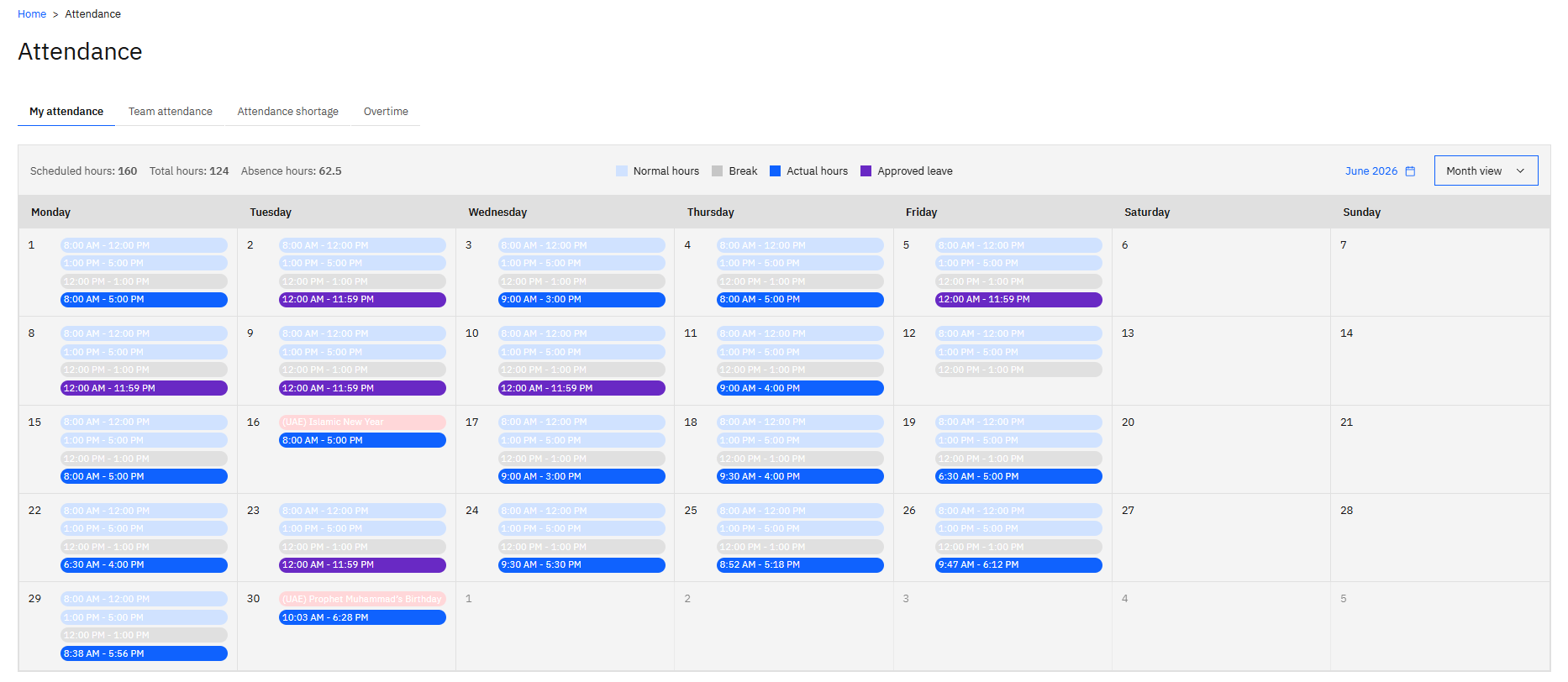This screenshot has height=682, width=1568.
Task: Open the approved leave entry on day 23
Action: [x=362, y=565]
